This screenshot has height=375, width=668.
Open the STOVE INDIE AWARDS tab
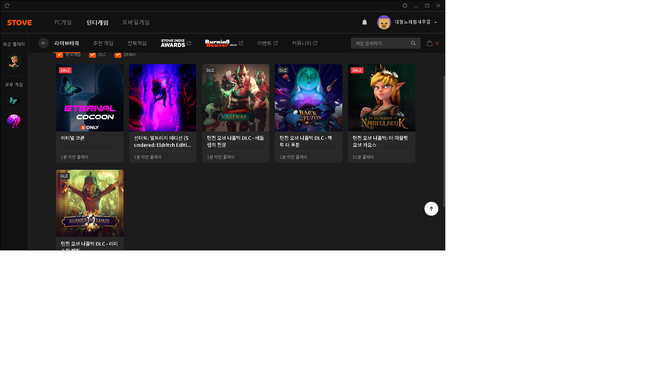click(x=176, y=43)
